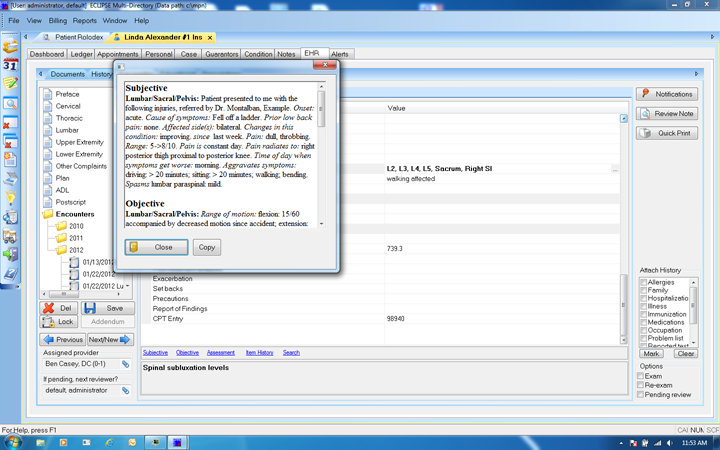Open the File menu
Viewport: 720px width, 450px height.
(x=14, y=21)
